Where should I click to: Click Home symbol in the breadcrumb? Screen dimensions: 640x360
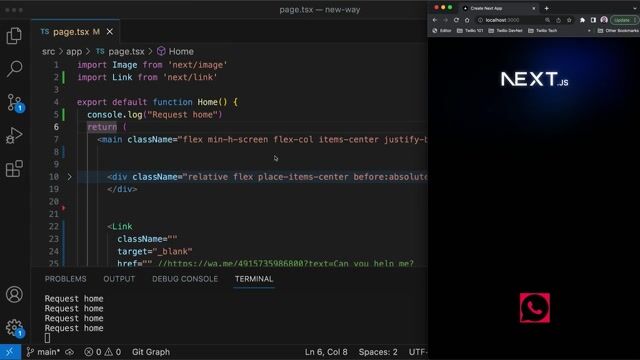pyautogui.click(x=176, y=51)
